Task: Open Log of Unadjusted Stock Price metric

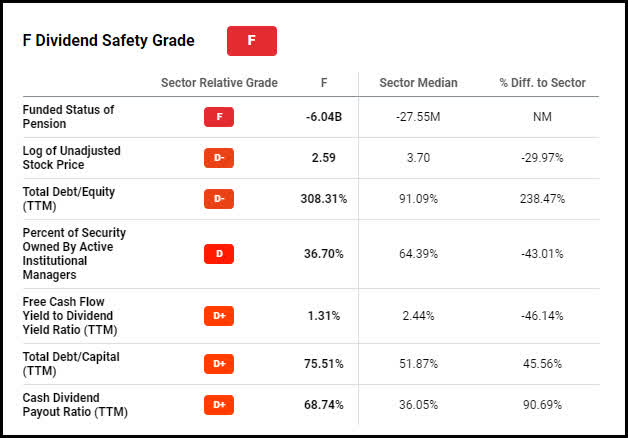Action: pos(71,158)
